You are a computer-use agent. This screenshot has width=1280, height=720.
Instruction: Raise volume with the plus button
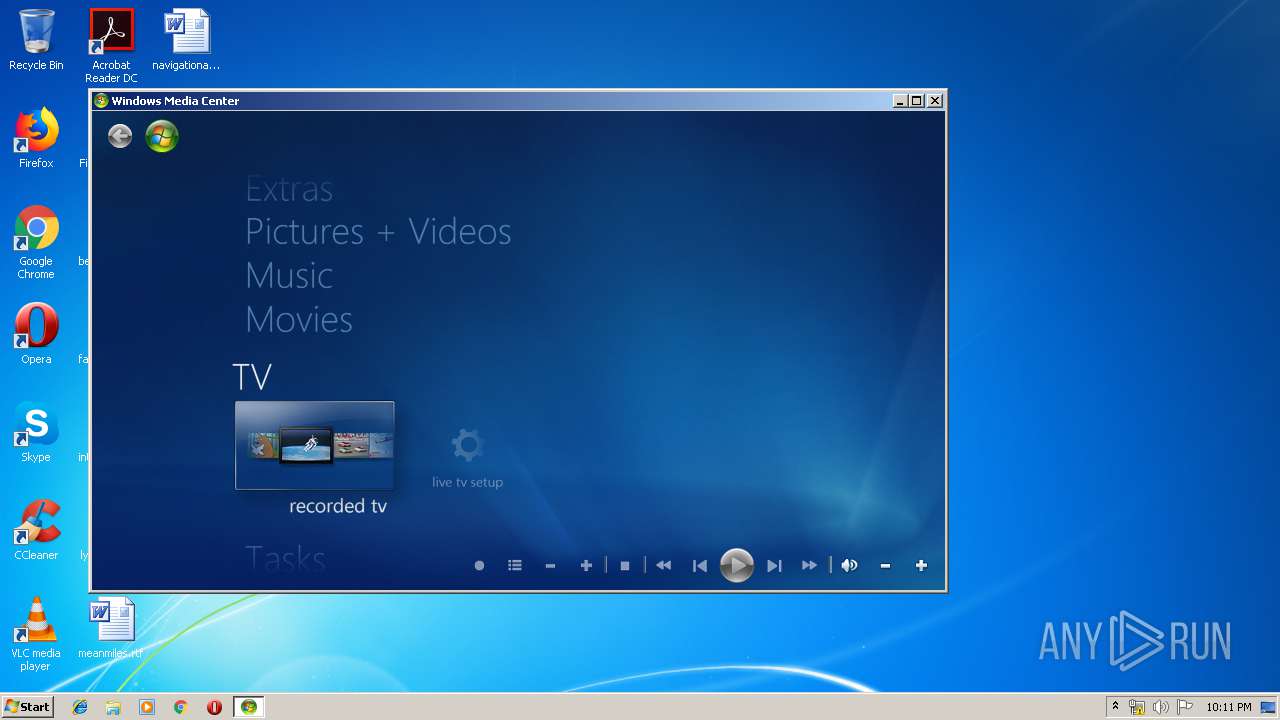pos(921,566)
